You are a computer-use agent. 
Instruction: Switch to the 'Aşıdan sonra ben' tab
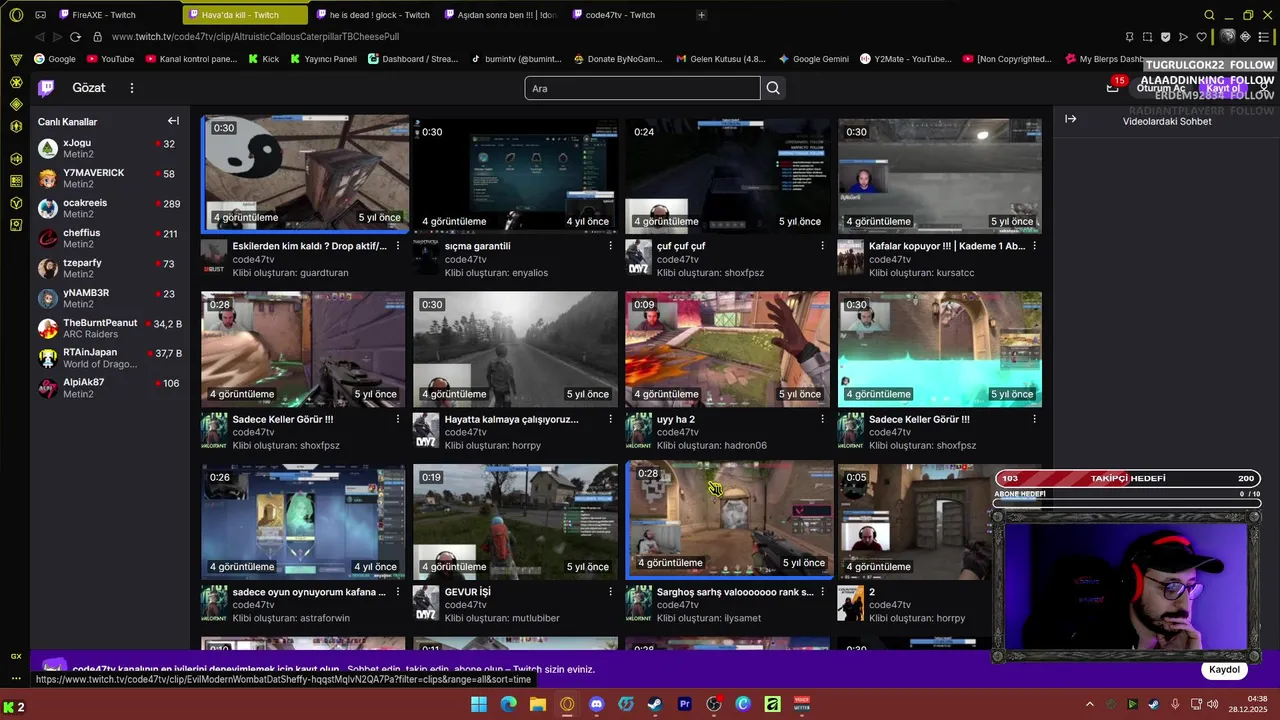tap(502, 15)
